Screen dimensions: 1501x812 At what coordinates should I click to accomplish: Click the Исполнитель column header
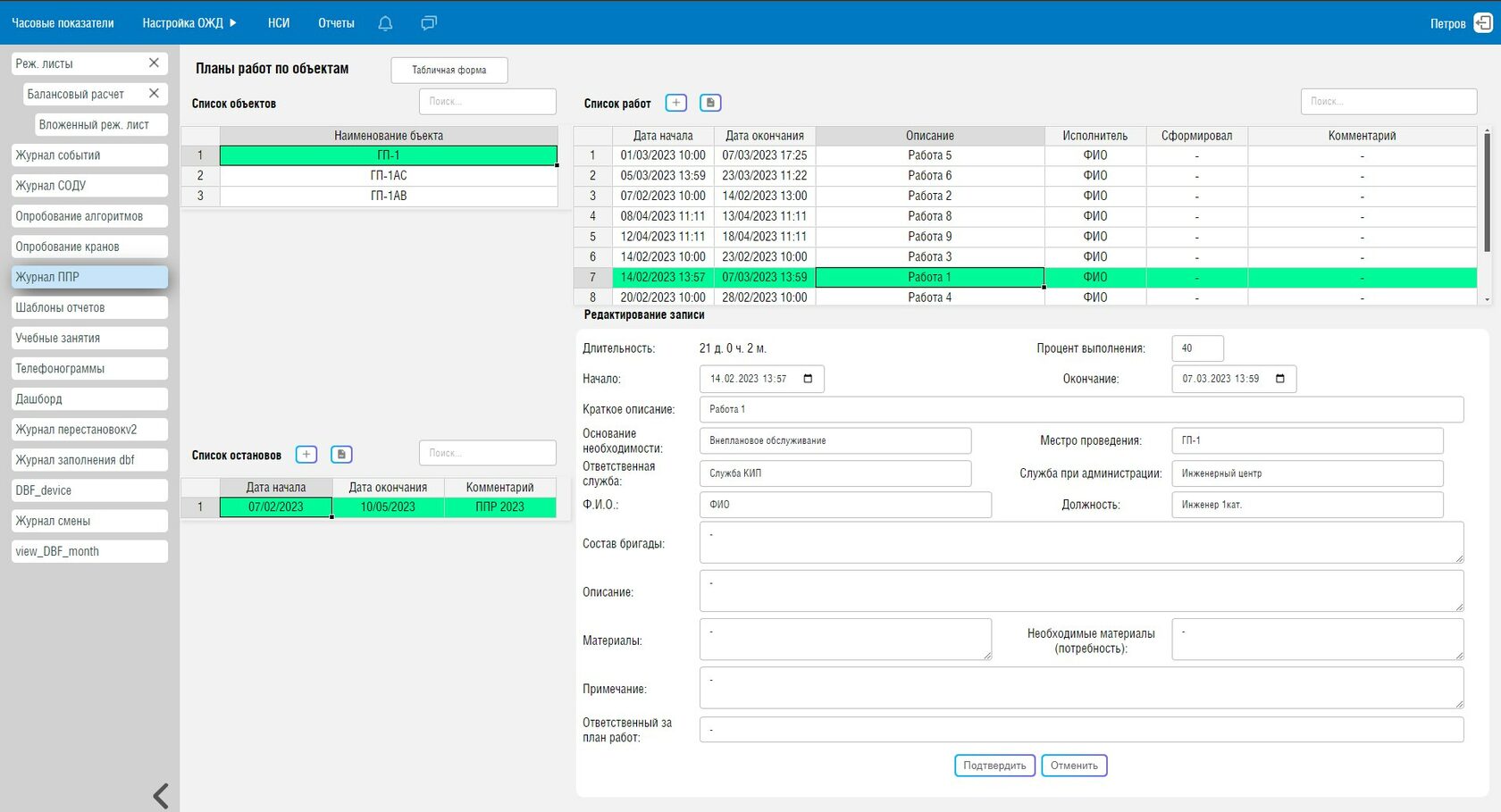tap(1095, 136)
